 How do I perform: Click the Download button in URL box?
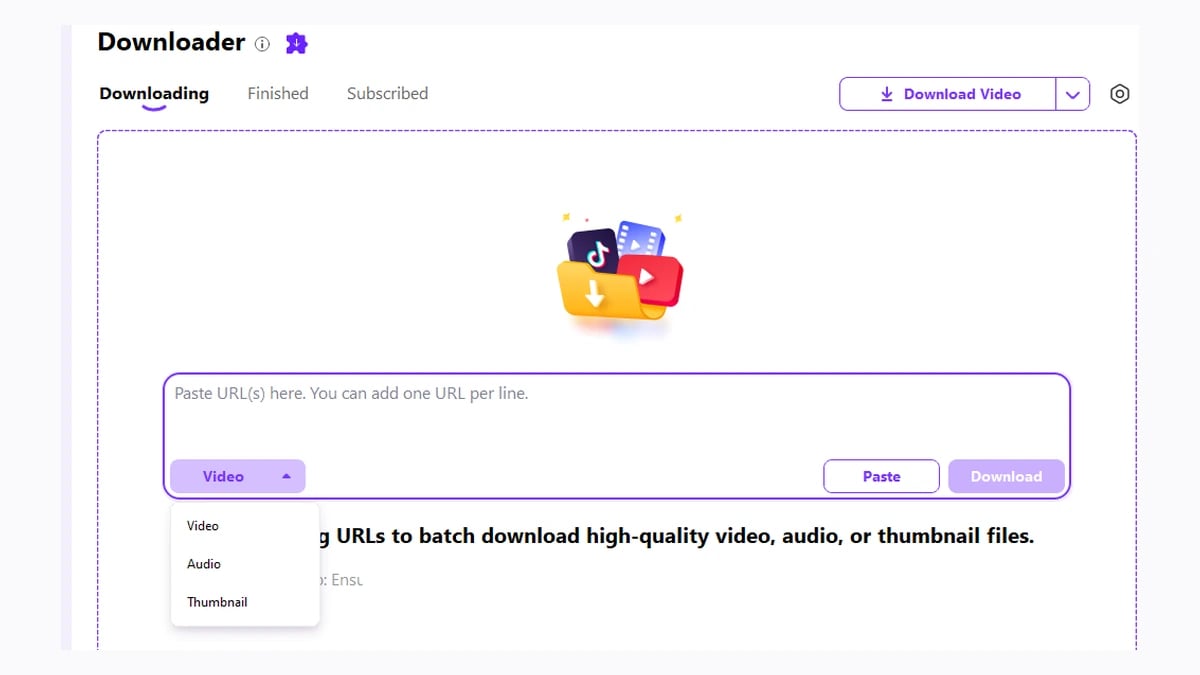(1006, 476)
